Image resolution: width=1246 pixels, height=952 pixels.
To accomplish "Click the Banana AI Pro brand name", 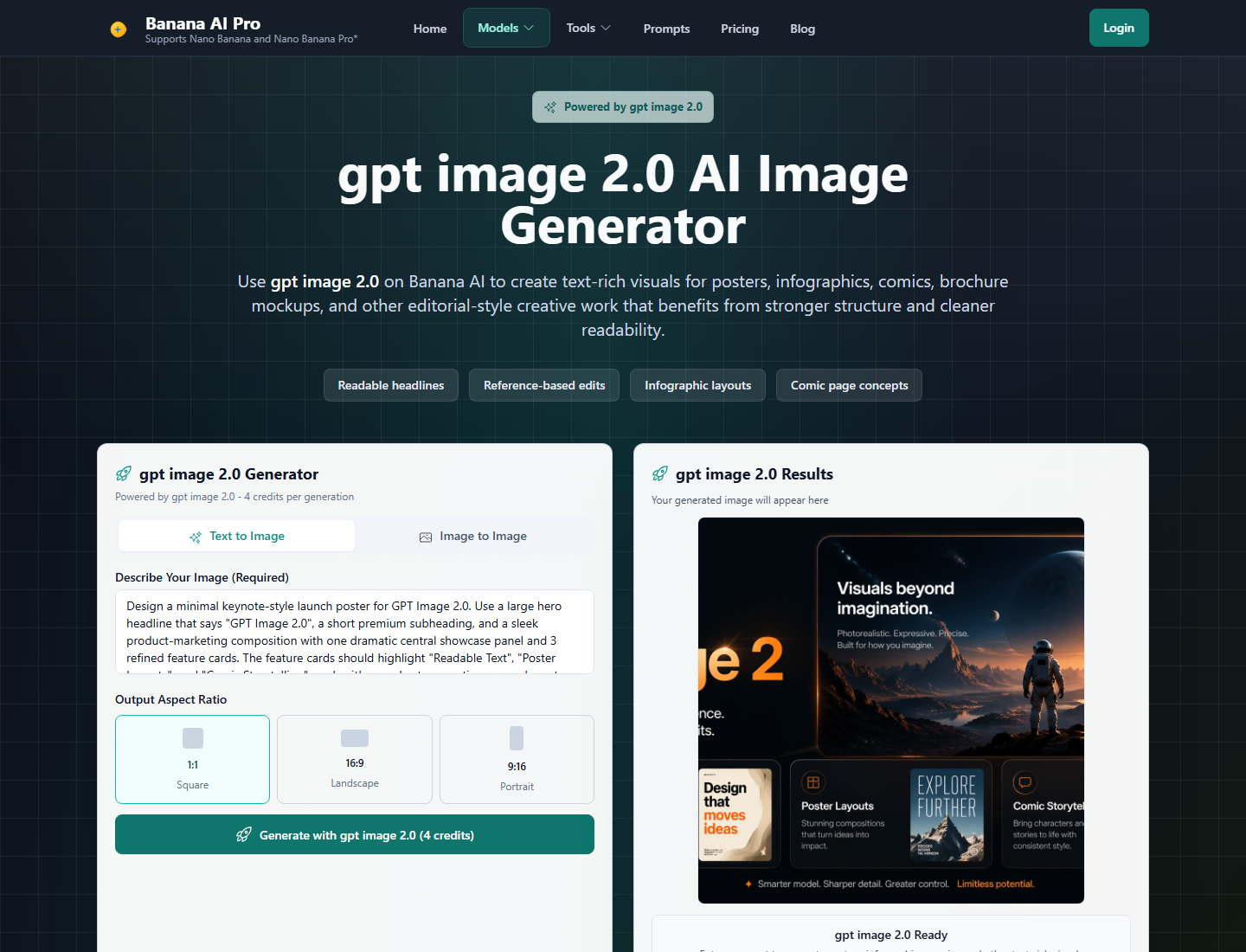I will [x=202, y=23].
